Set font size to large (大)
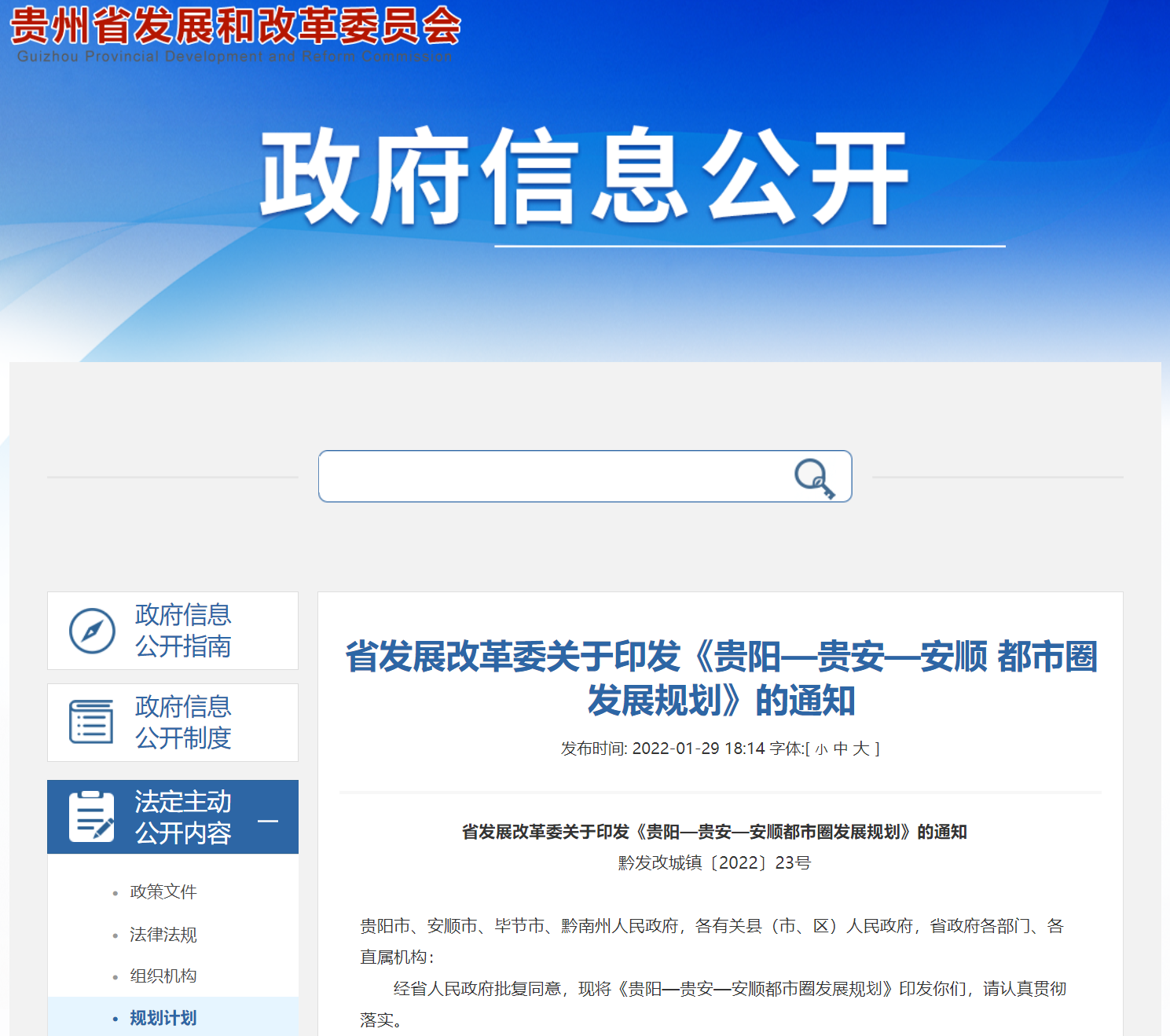 (x=861, y=749)
